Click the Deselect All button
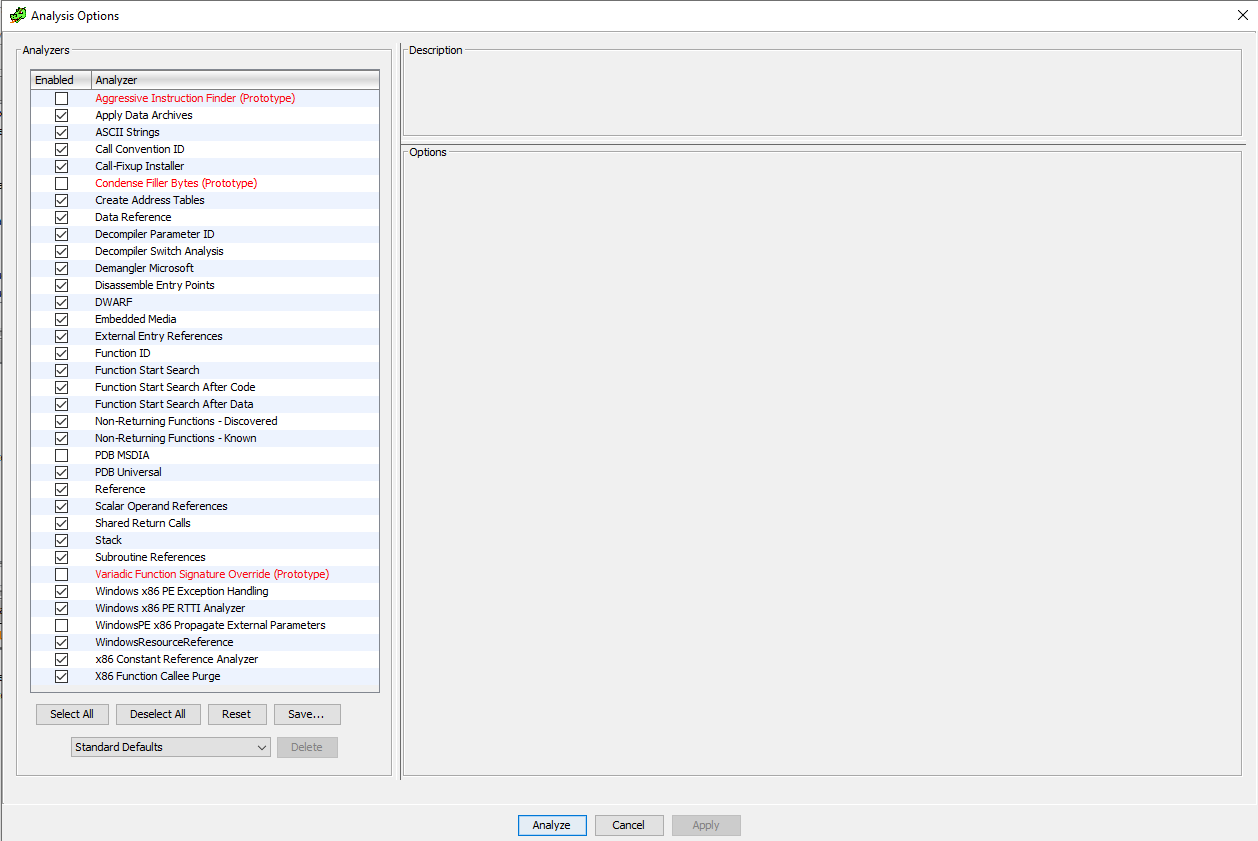 [158, 714]
